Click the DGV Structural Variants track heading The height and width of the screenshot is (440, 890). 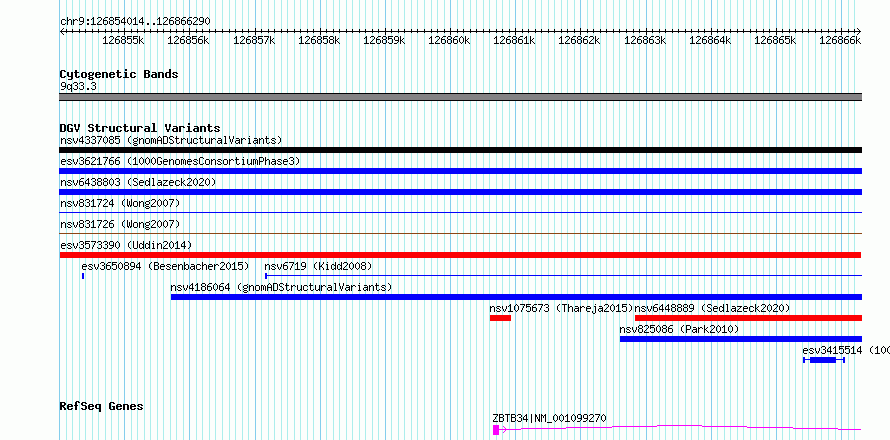point(140,128)
